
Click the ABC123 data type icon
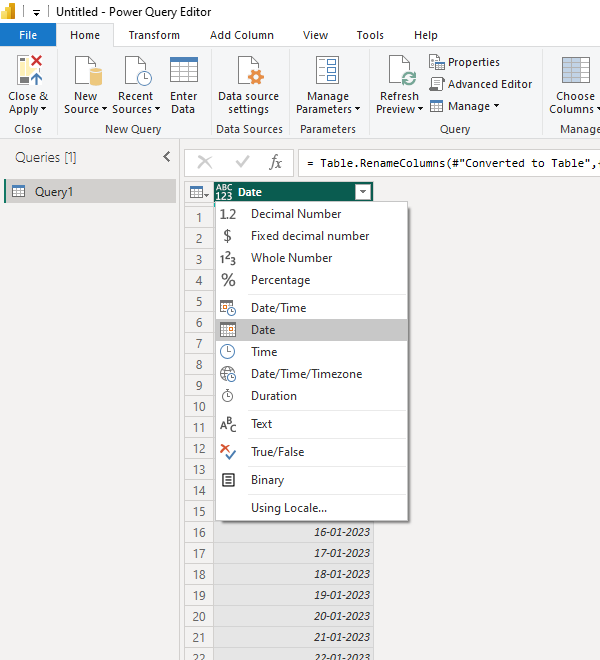click(224, 192)
